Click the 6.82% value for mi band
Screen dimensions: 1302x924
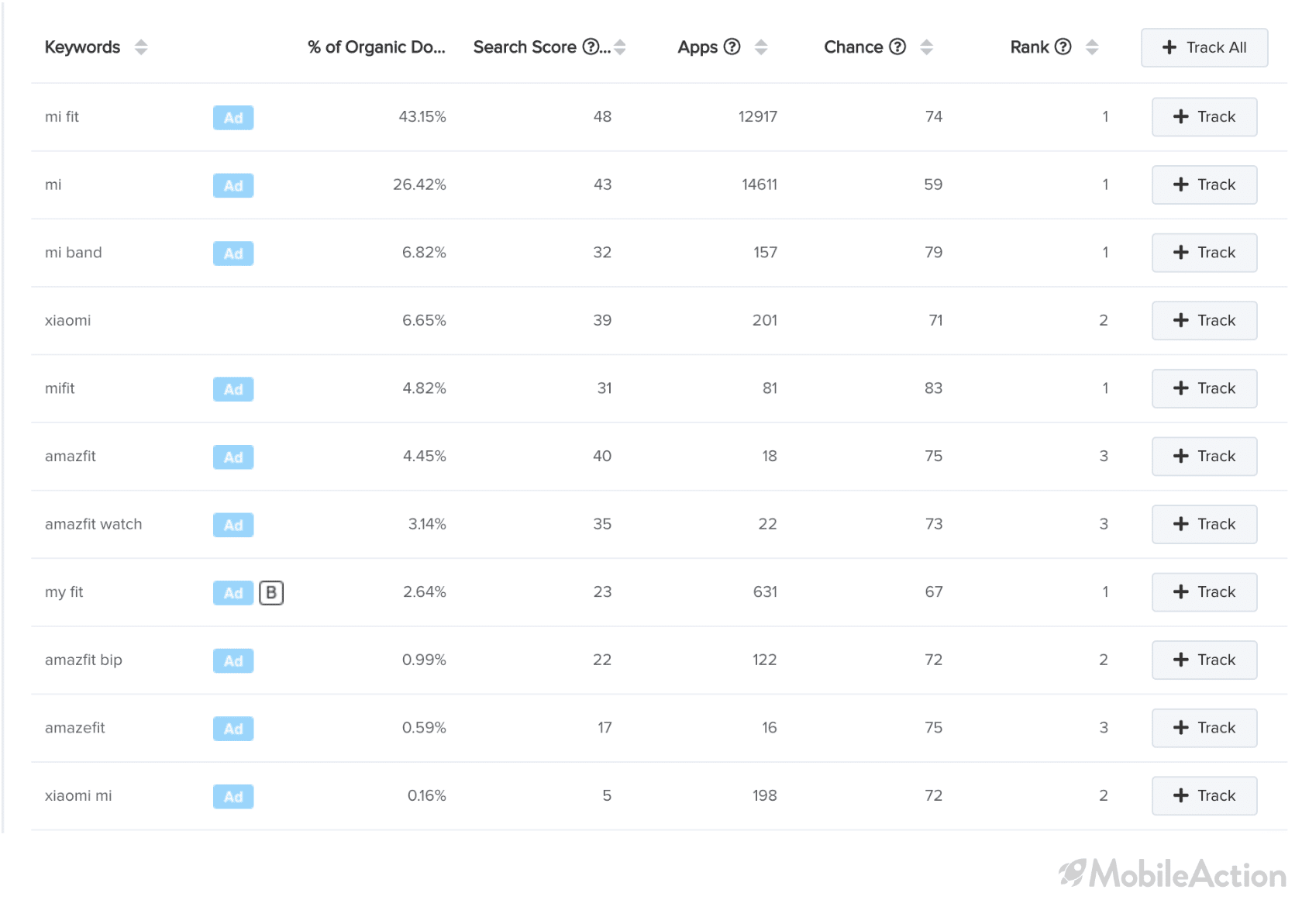(424, 253)
